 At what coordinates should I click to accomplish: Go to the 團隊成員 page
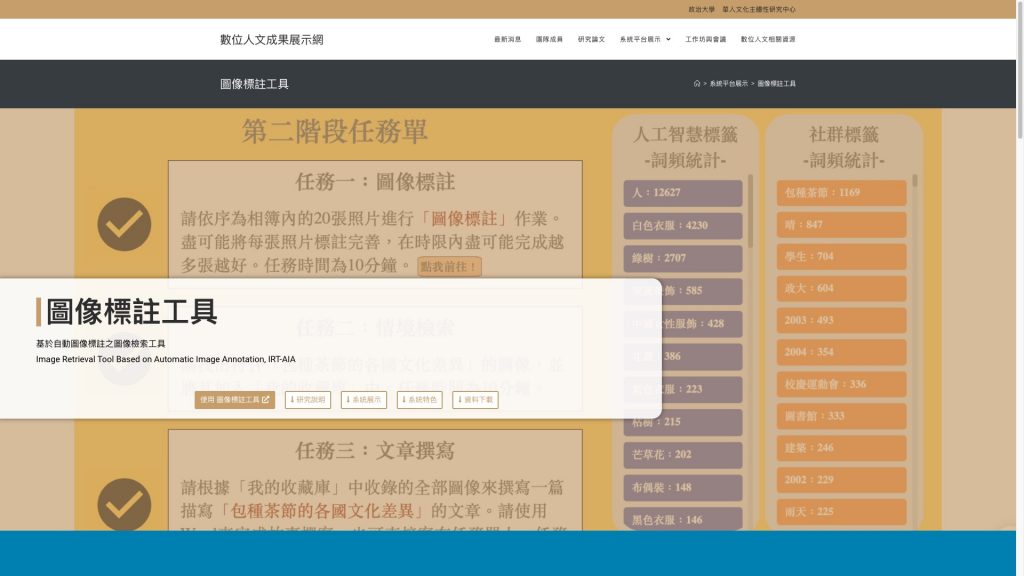coord(549,40)
